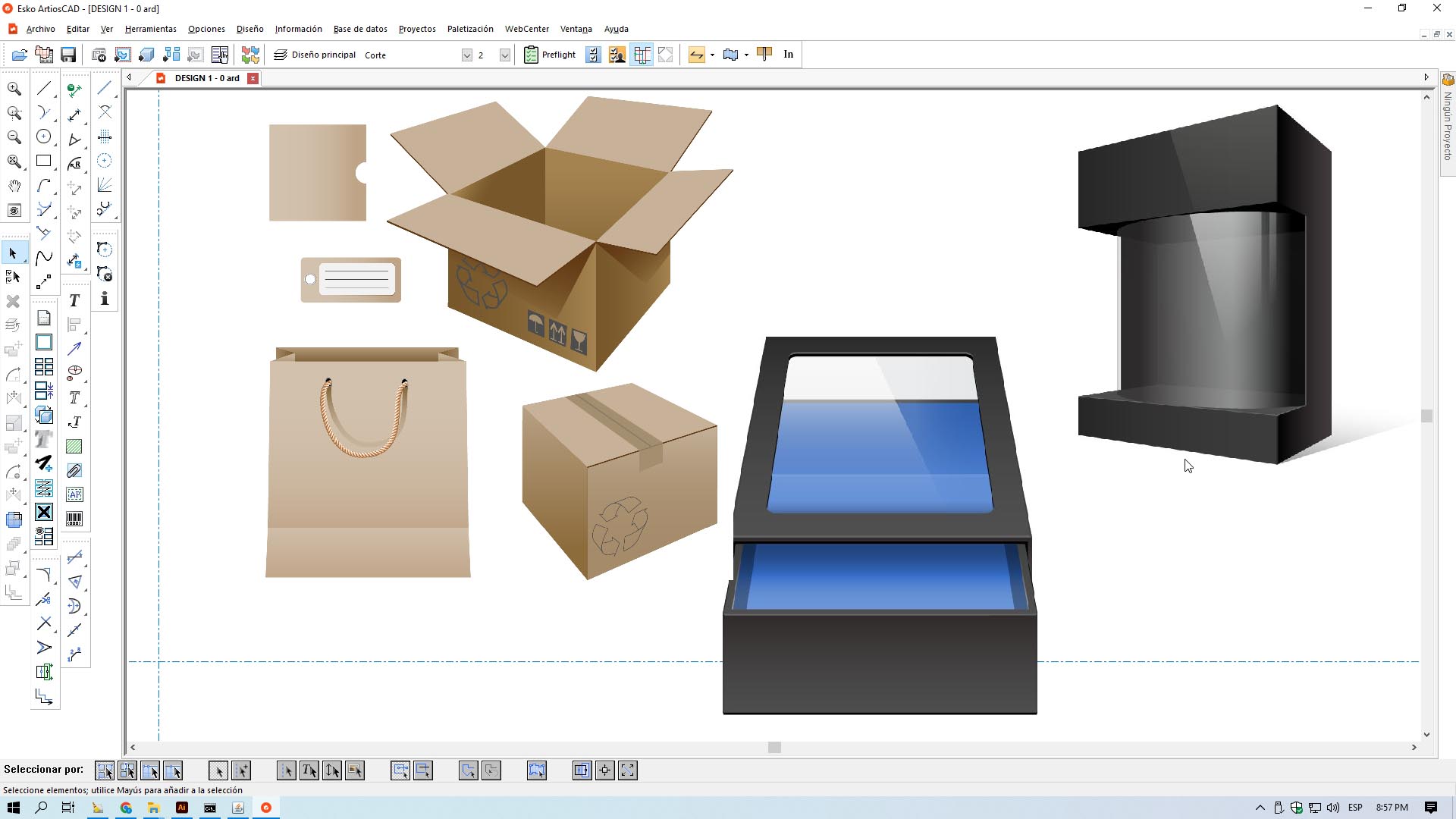Click the Diseño principal layer button

(315, 55)
